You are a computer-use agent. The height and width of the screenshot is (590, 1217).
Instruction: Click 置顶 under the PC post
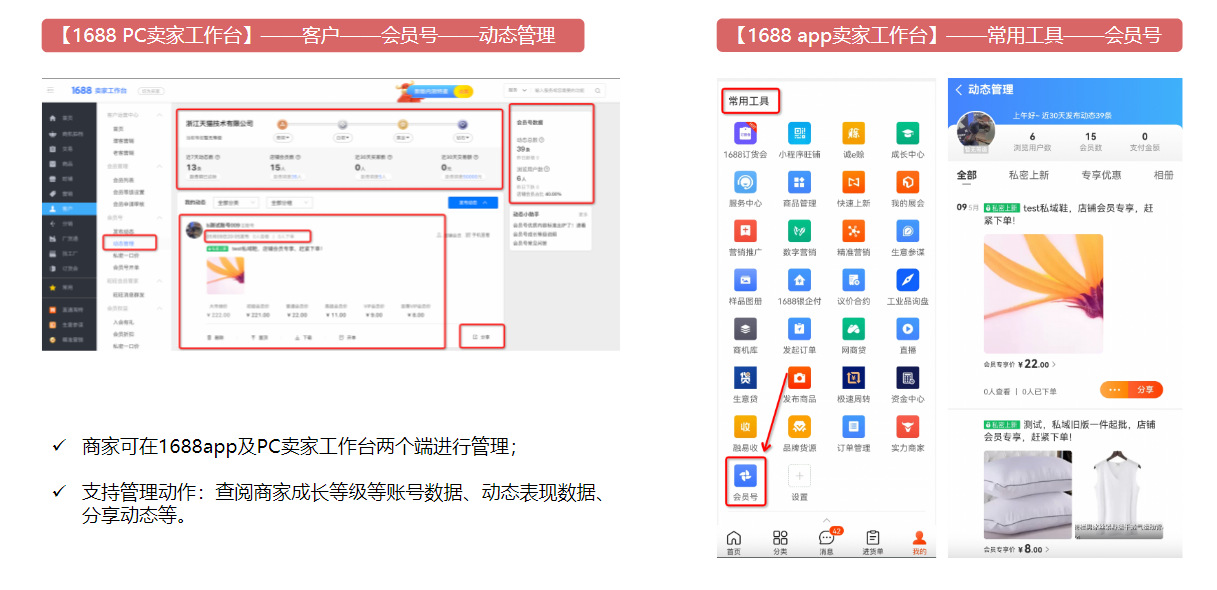coord(260,338)
